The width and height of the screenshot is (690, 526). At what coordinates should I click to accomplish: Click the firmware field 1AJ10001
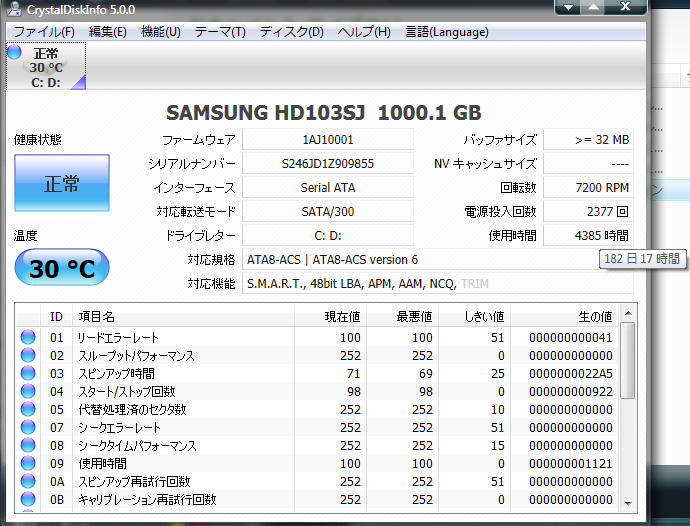328,140
